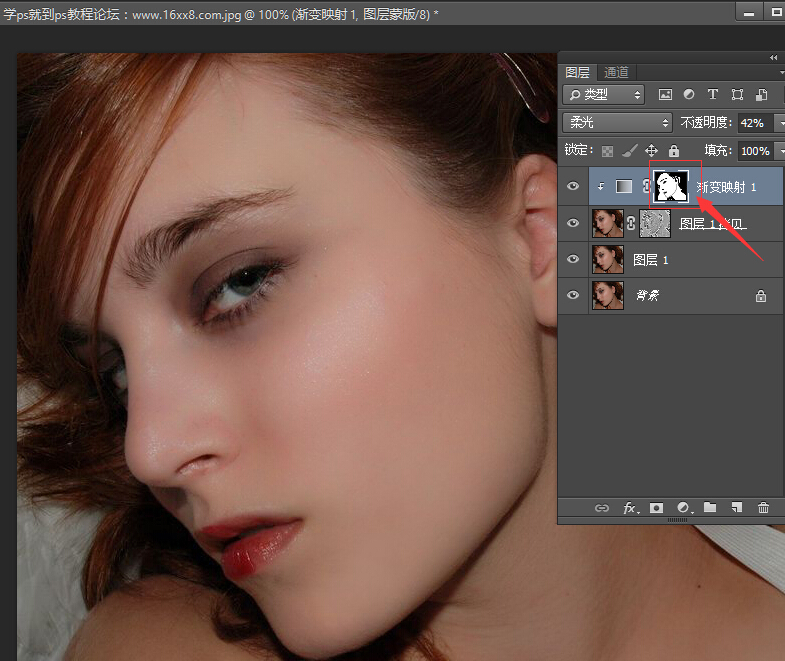This screenshot has width=785, height=661.
Task: Open the 柔光 blend mode dropdown
Action: [x=618, y=123]
